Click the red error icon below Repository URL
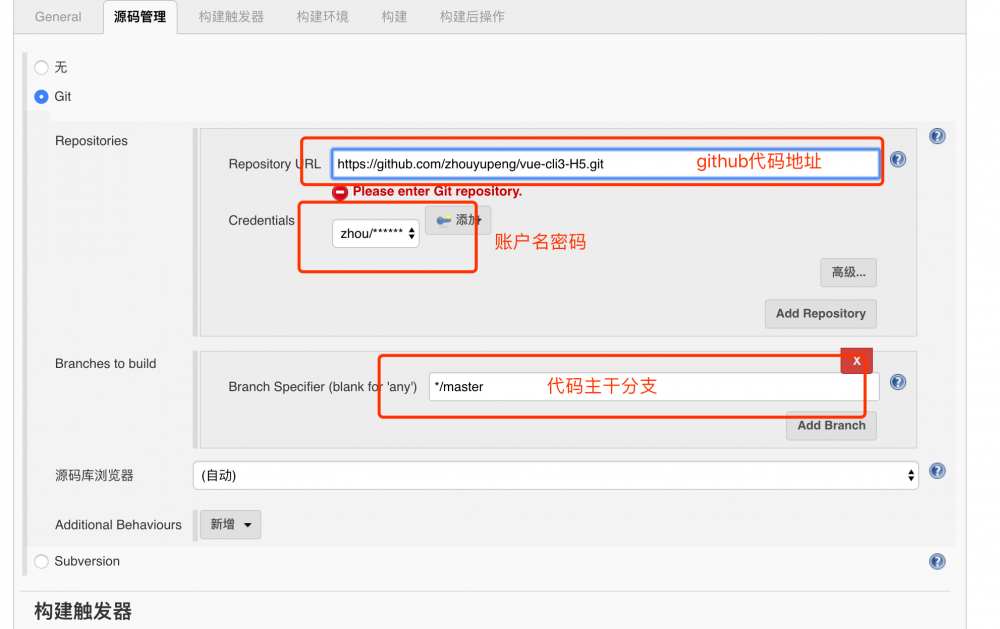The height and width of the screenshot is (629, 1000). 340,192
